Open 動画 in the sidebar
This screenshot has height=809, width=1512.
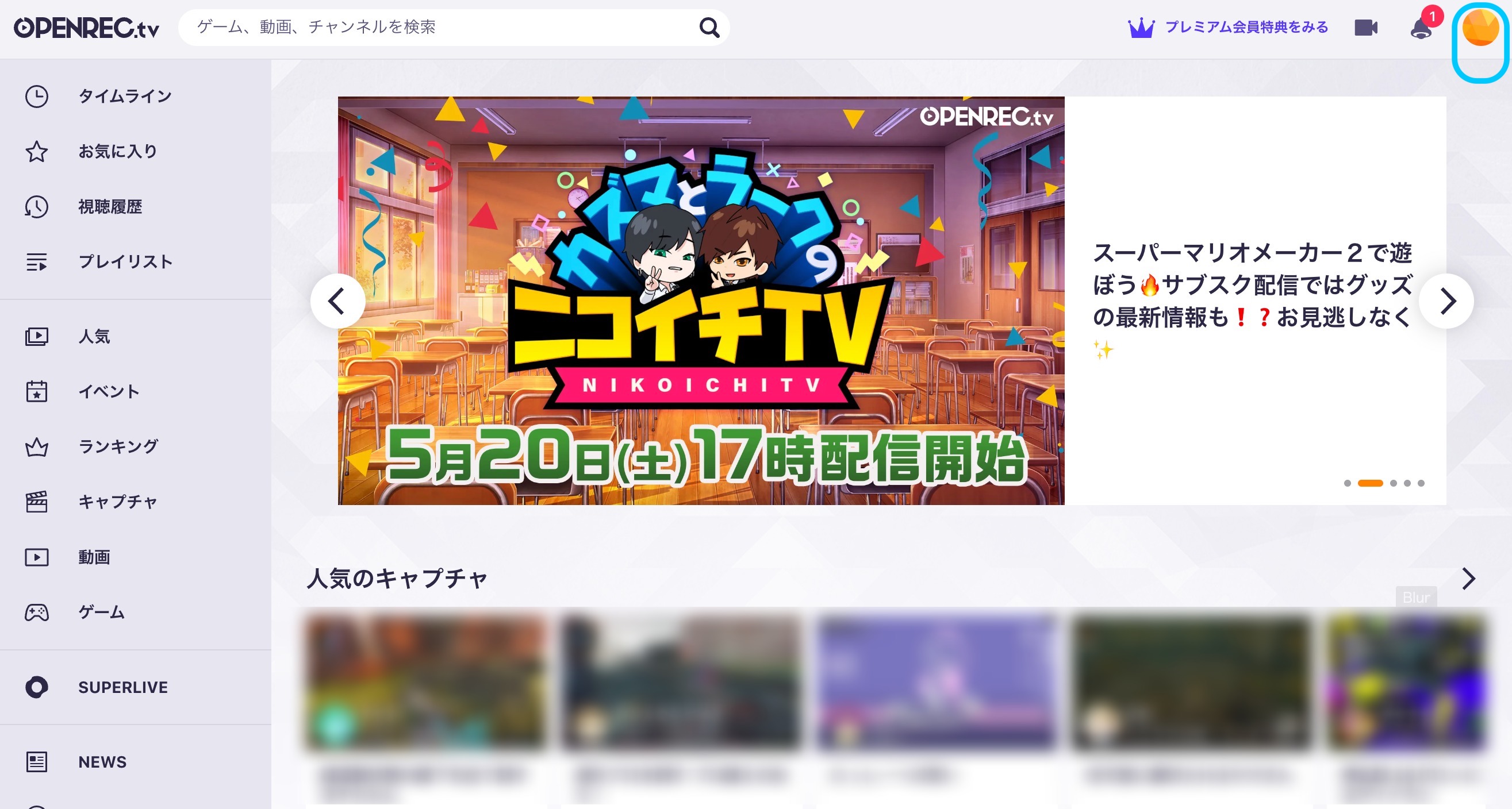[x=94, y=557]
